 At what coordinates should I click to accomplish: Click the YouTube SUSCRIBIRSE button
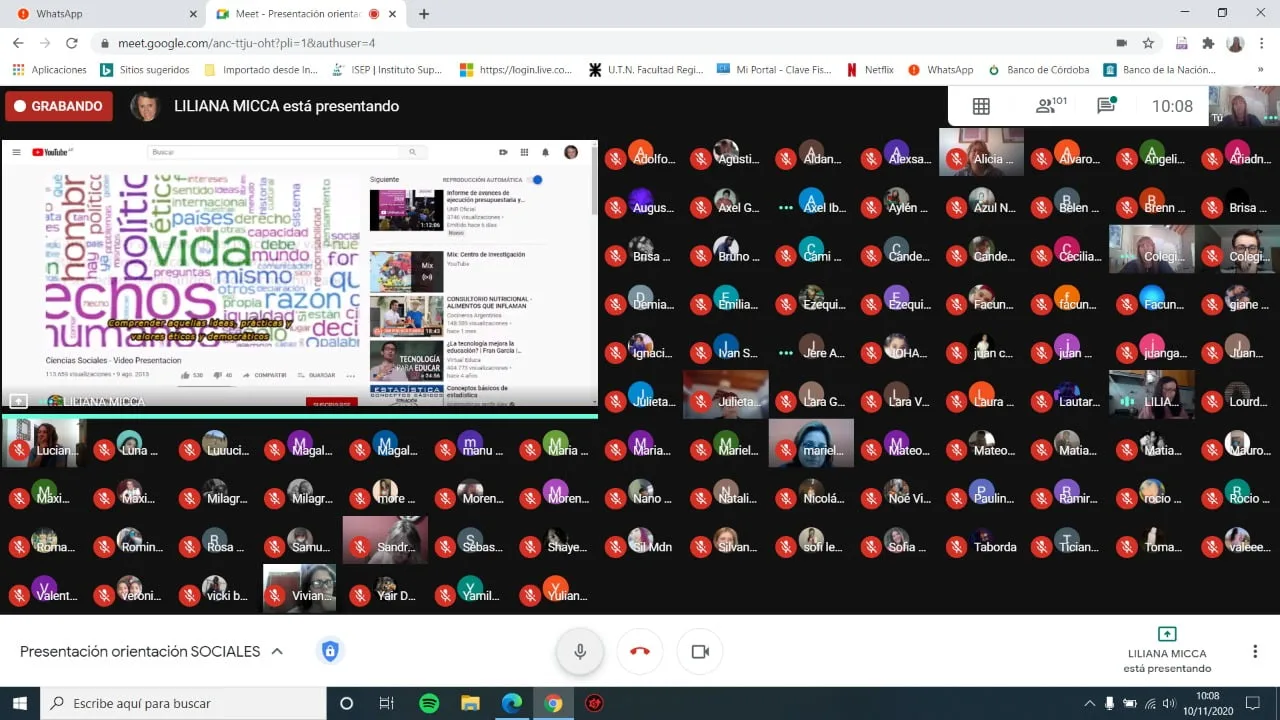click(x=331, y=402)
